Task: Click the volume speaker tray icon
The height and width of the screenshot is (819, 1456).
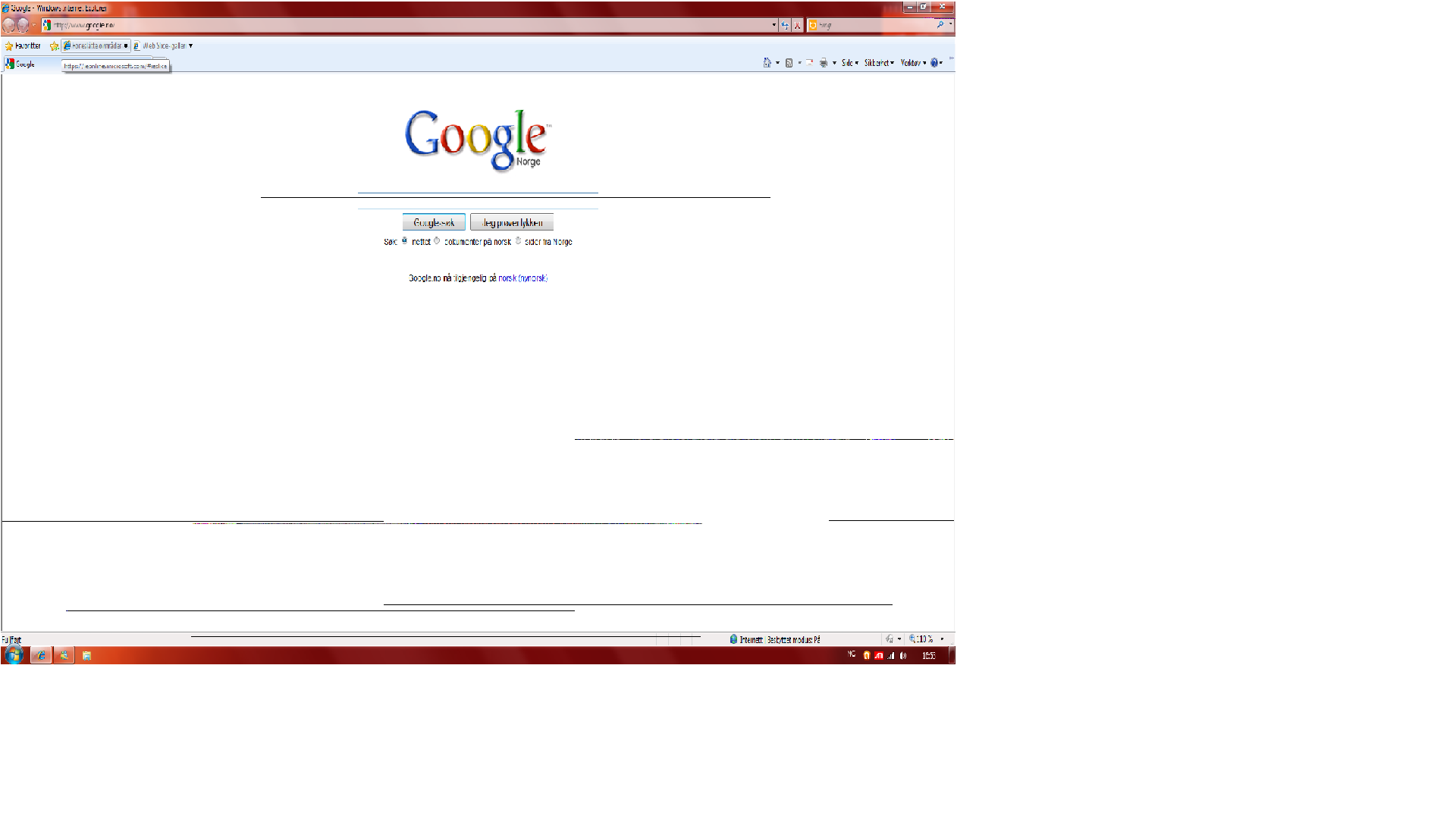Action: tap(903, 656)
